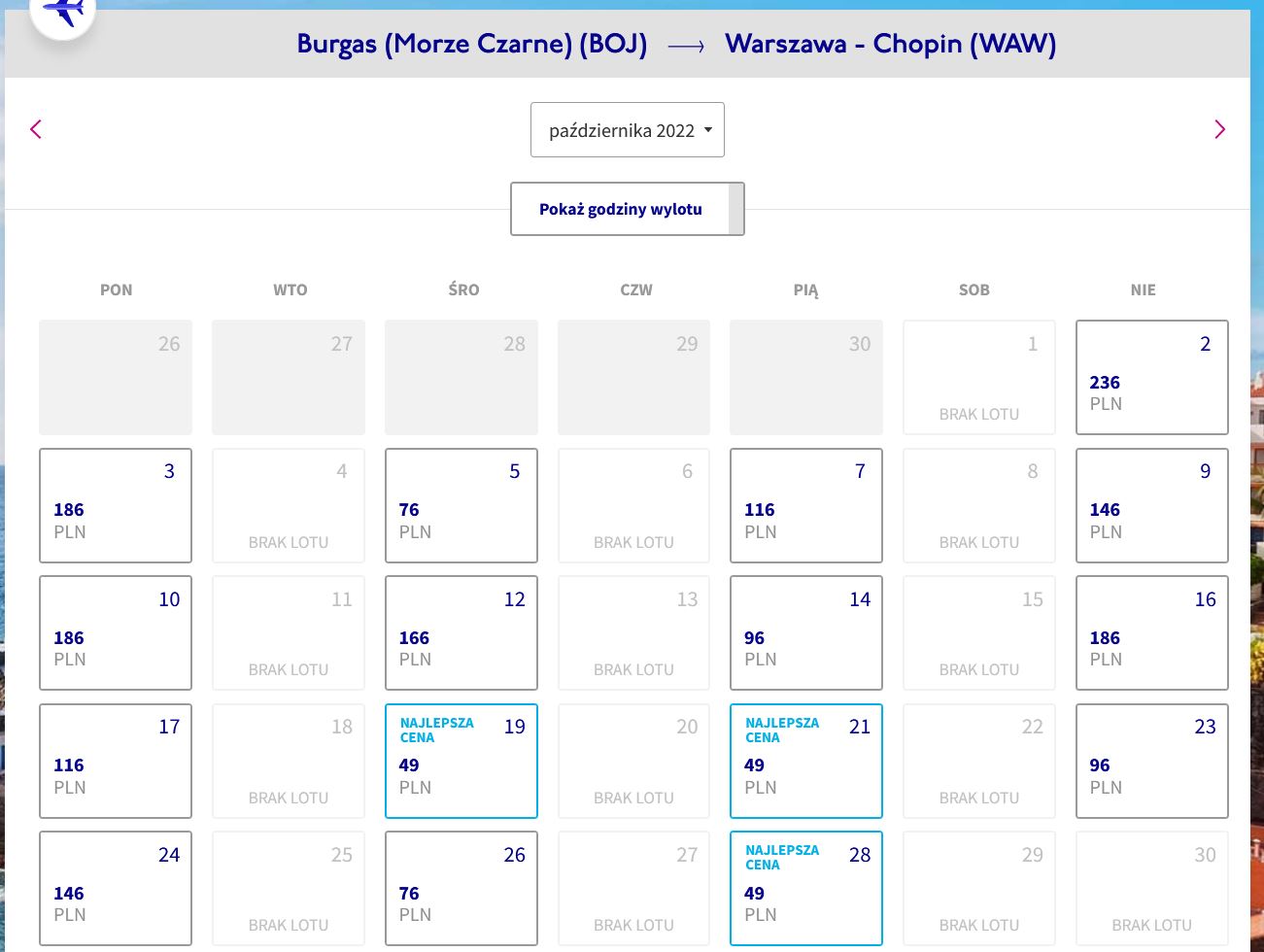Select October 16 flight for 186 PLN
Screen dimensions: 1264x952
click(1151, 632)
